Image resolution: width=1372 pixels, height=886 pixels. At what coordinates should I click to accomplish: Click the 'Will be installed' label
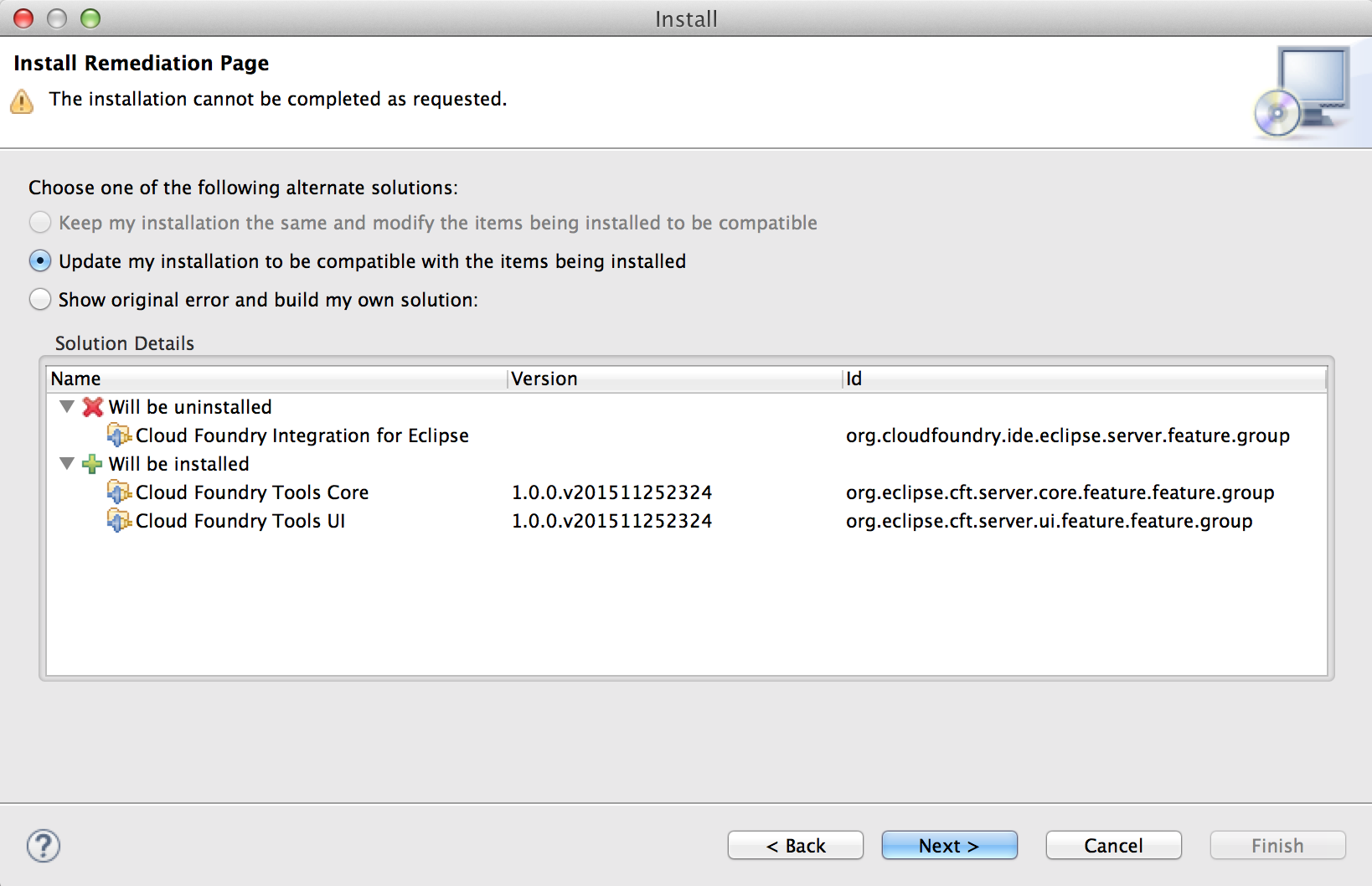pos(179,464)
